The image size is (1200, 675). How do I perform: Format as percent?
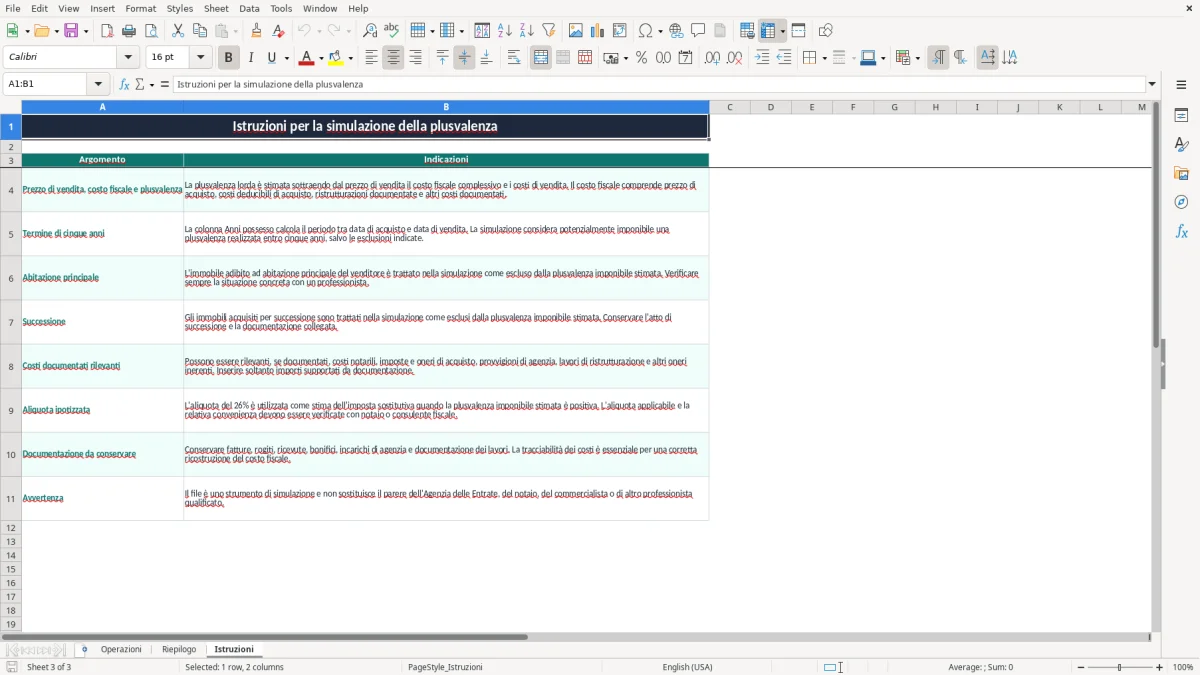pyautogui.click(x=642, y=58)
